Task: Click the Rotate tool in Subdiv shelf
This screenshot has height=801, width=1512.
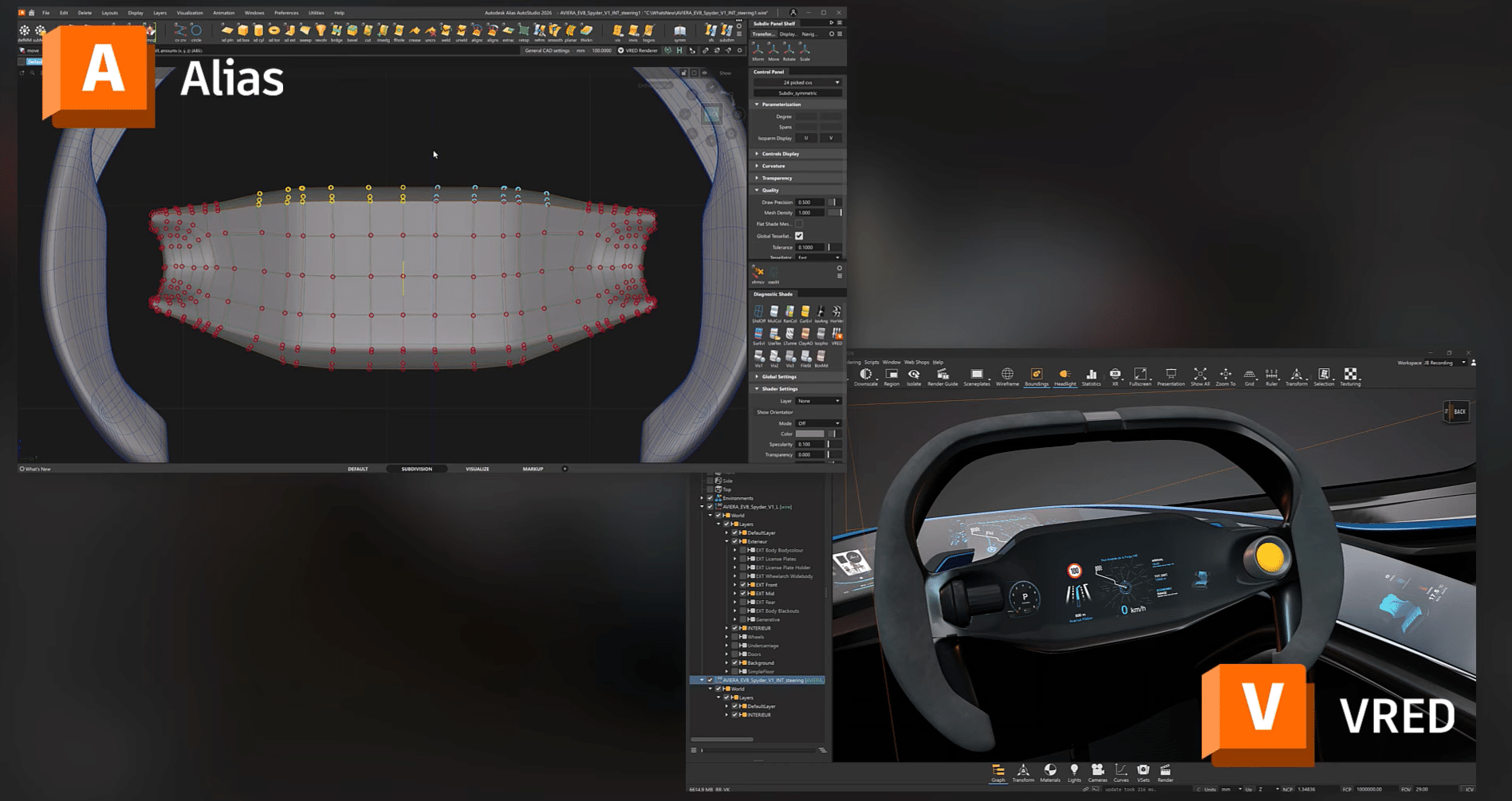Action: [789, 51]
